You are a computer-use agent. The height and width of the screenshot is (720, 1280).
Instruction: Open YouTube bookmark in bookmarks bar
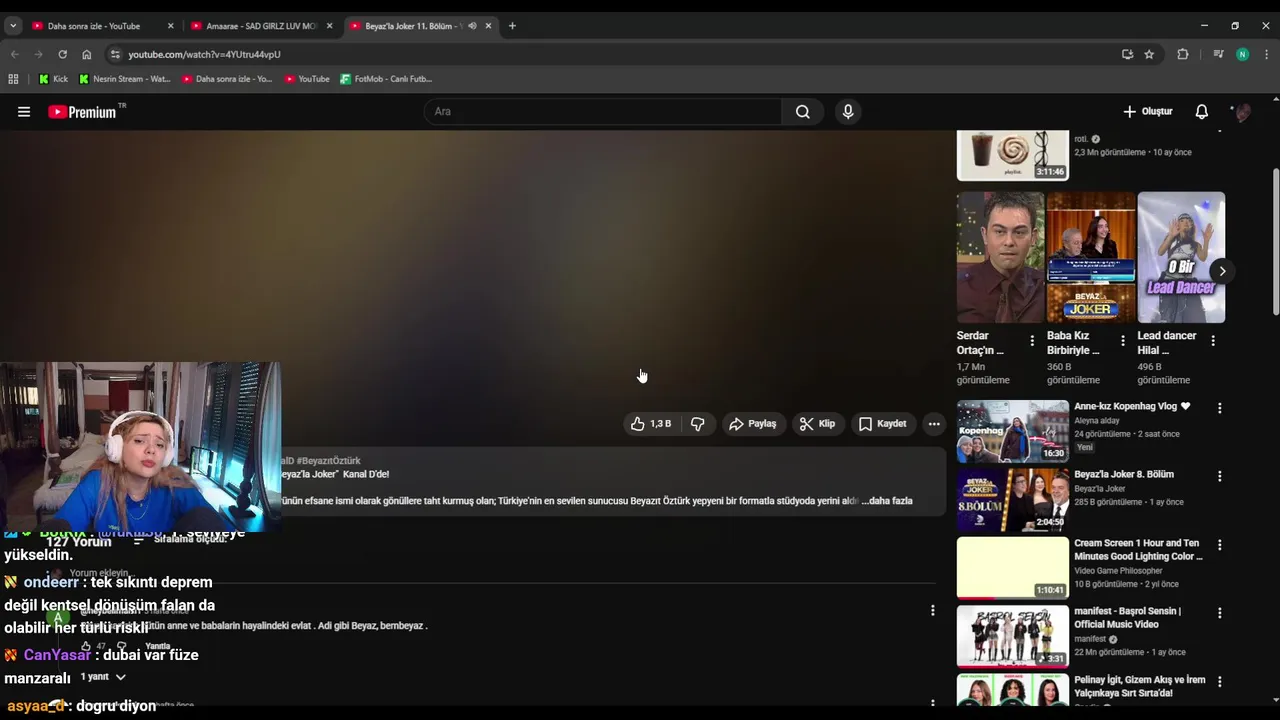pos(307,79)
